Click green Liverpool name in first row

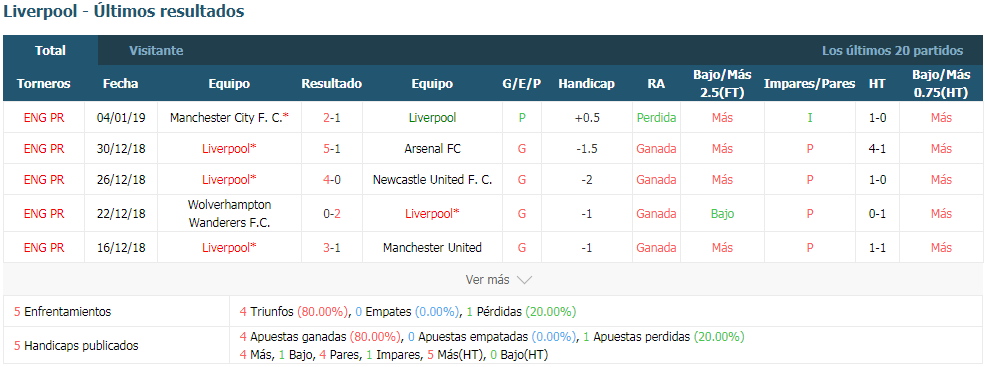(x=432, y=118)
